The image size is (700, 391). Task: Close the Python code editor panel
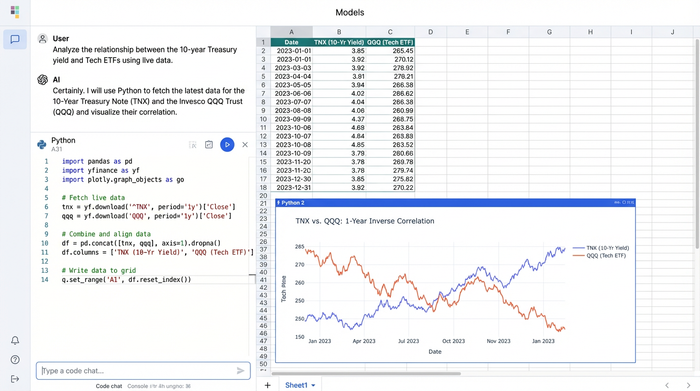(245, 145)
